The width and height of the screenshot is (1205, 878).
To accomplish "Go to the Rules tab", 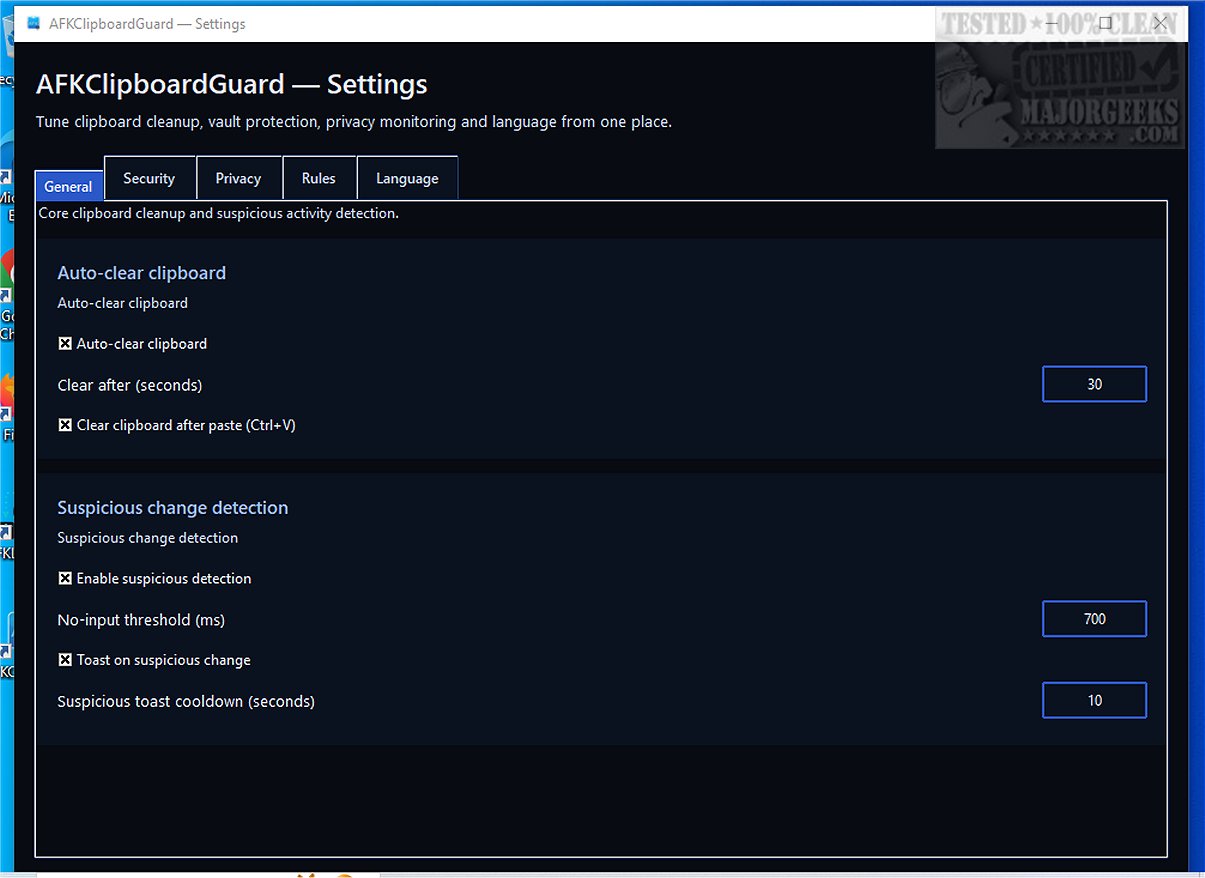I will (318, 179).
